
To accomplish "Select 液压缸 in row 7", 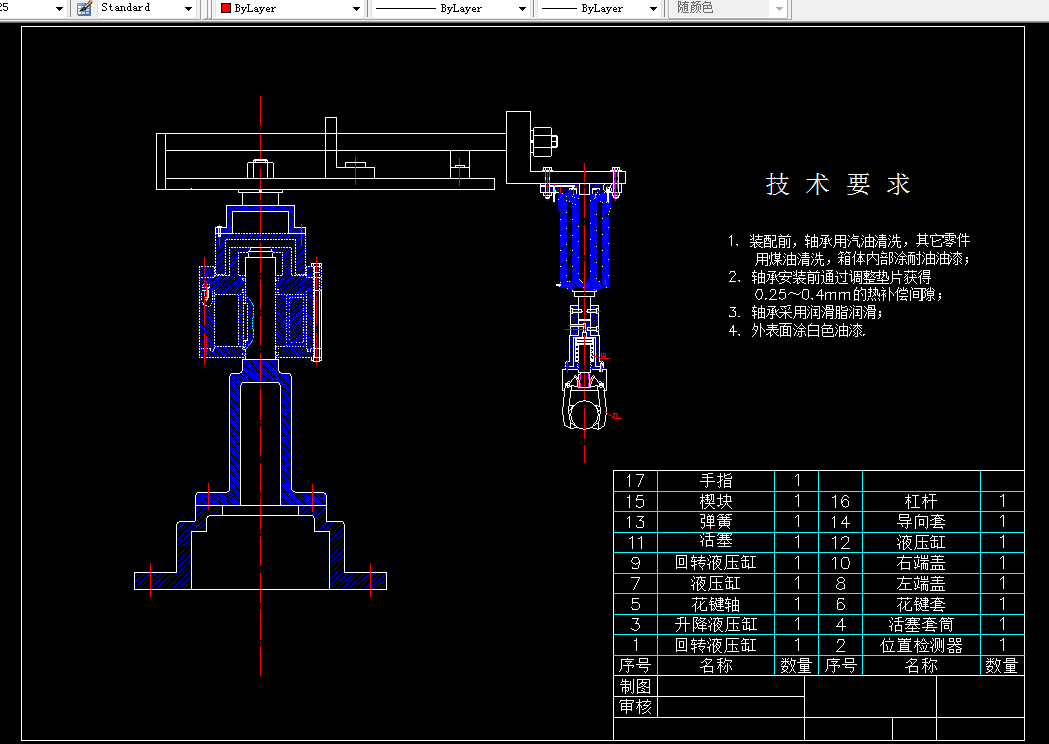I will pos(716,583).
